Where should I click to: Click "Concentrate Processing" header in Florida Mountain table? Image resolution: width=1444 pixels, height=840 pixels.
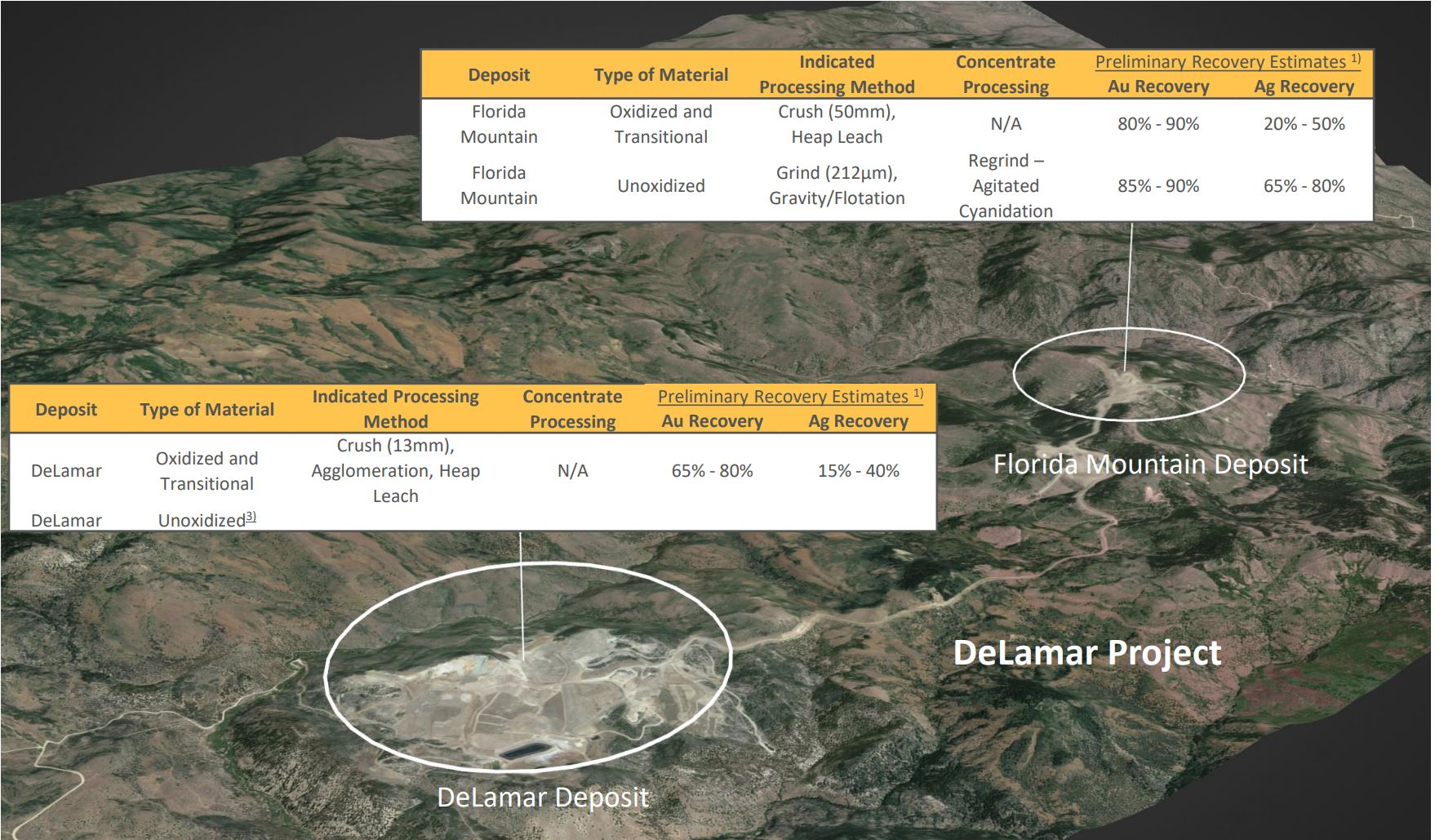tap(1005, 74)
